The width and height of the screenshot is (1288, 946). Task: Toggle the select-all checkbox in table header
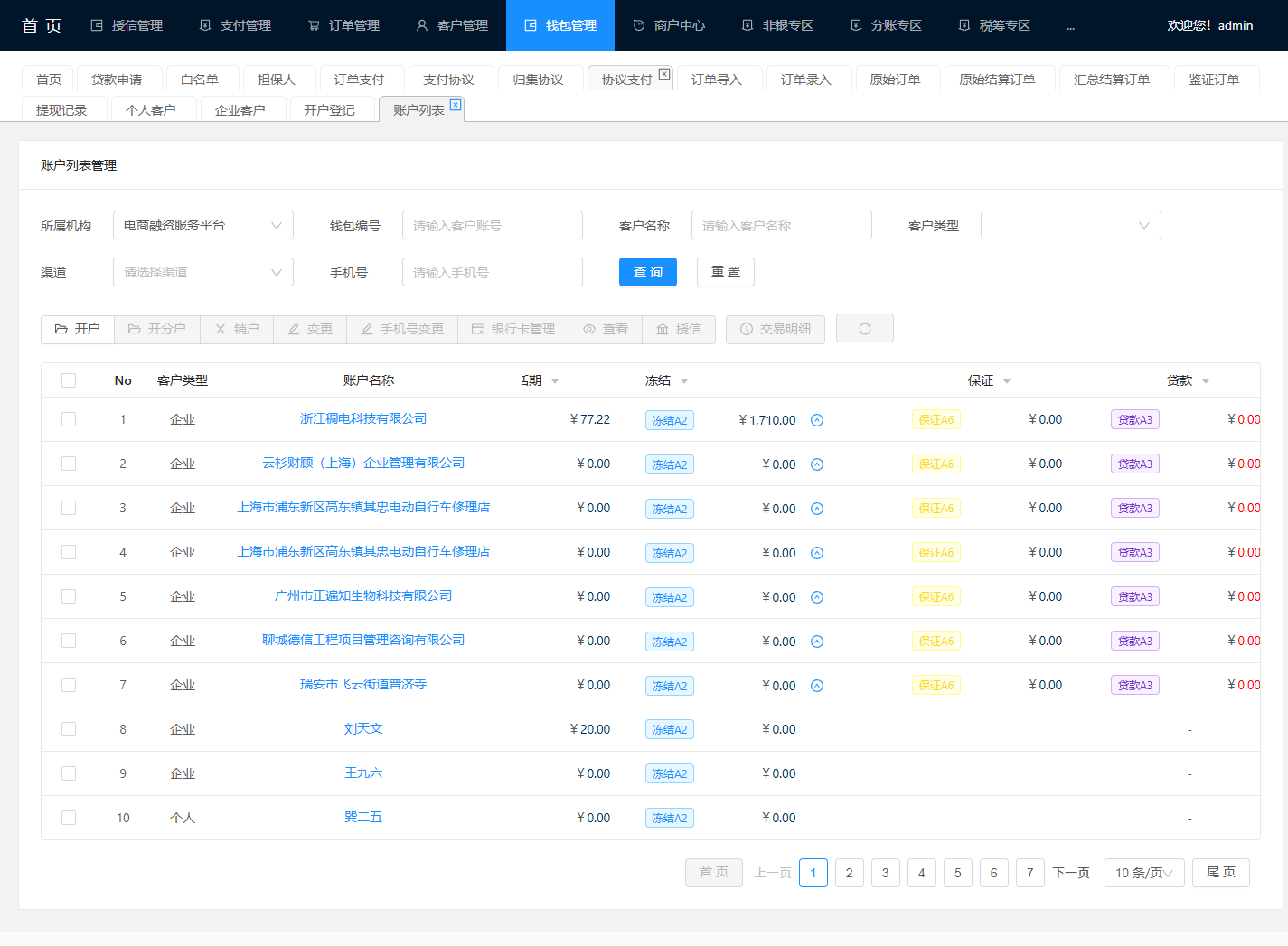69,380
